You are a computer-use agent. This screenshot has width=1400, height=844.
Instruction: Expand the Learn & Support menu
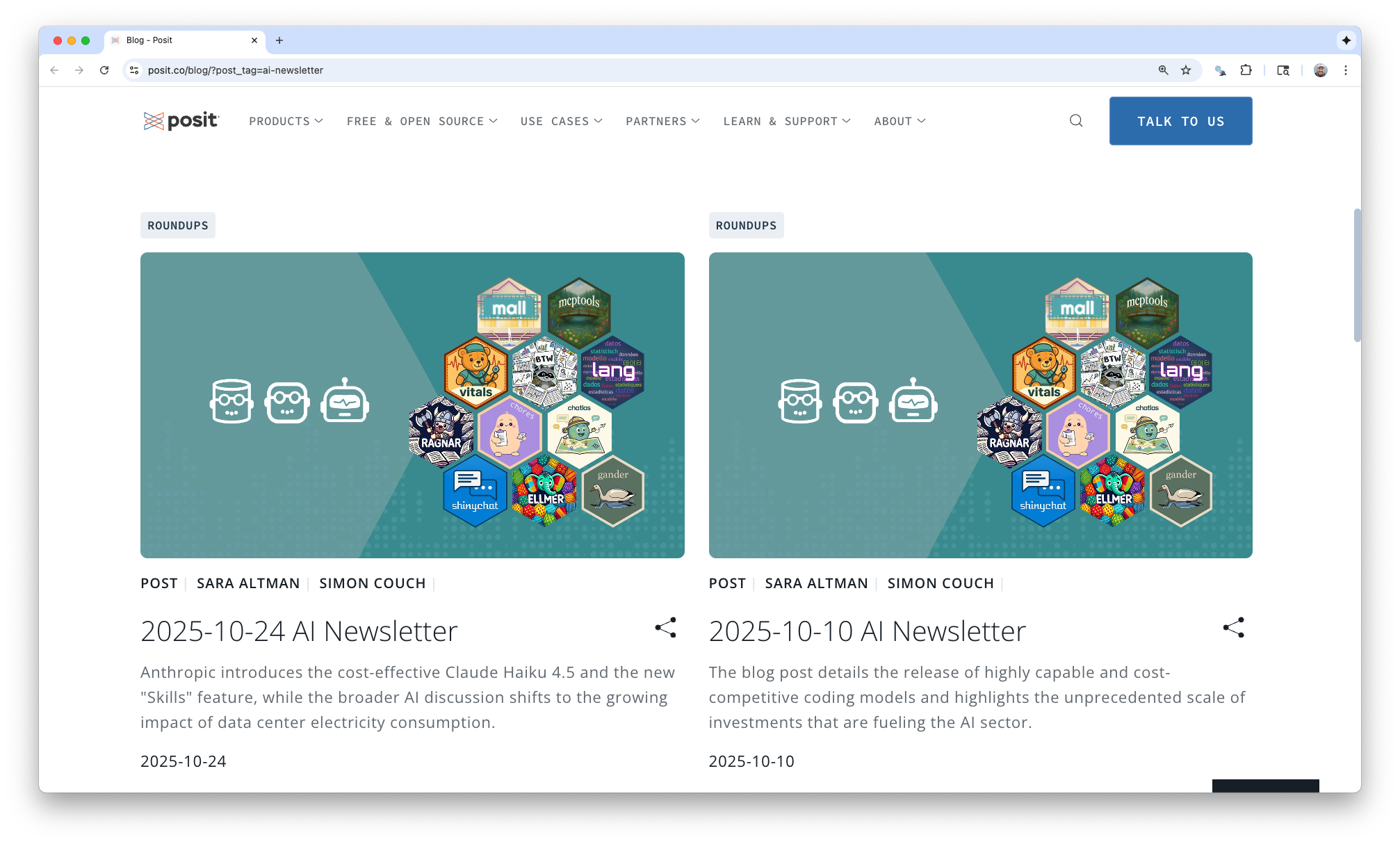pos(787,121)
